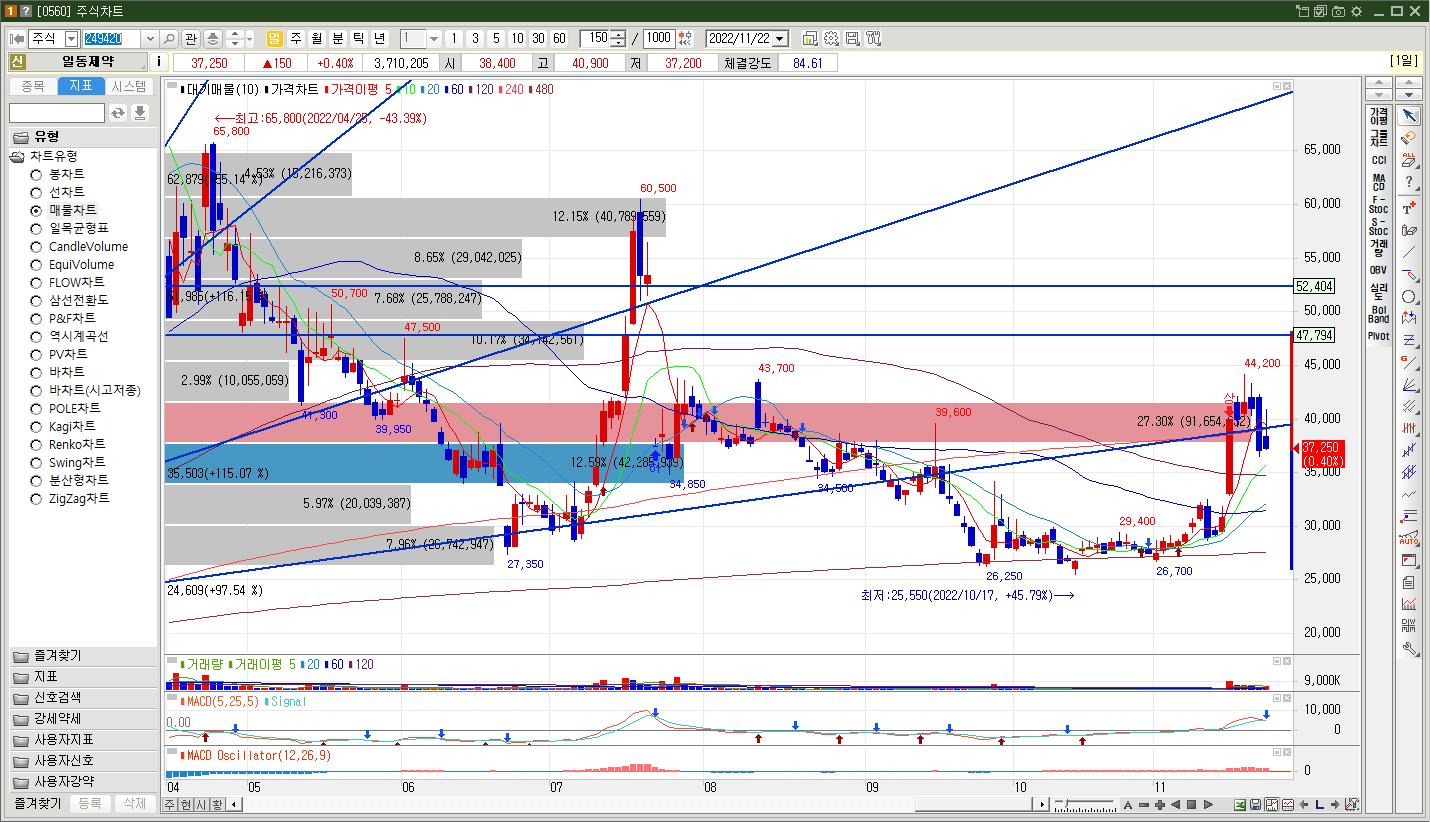1430x822 pixels.
Task: Click the go-to-first arrow at toolbar start
Action: pos(17,38)
